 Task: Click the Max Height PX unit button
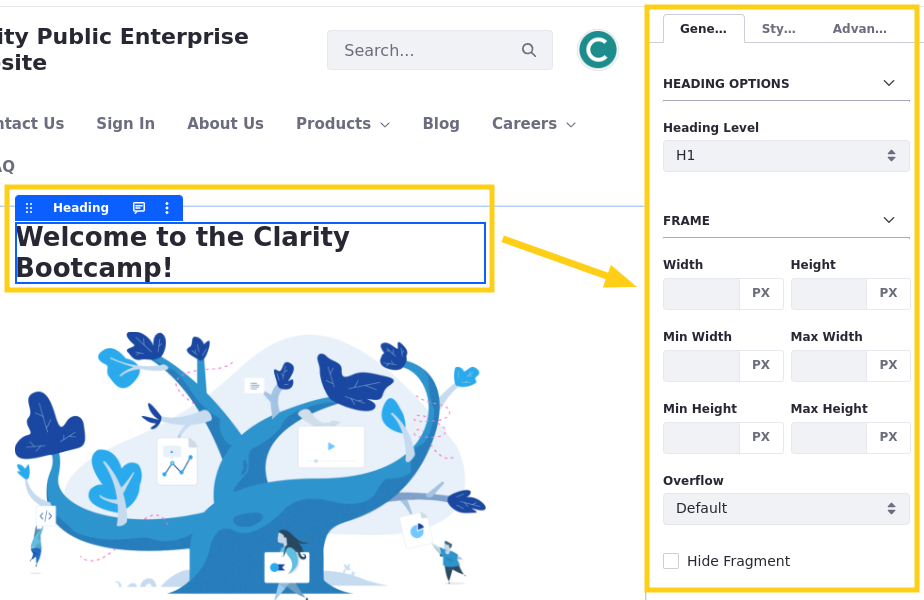coord(888,437)
